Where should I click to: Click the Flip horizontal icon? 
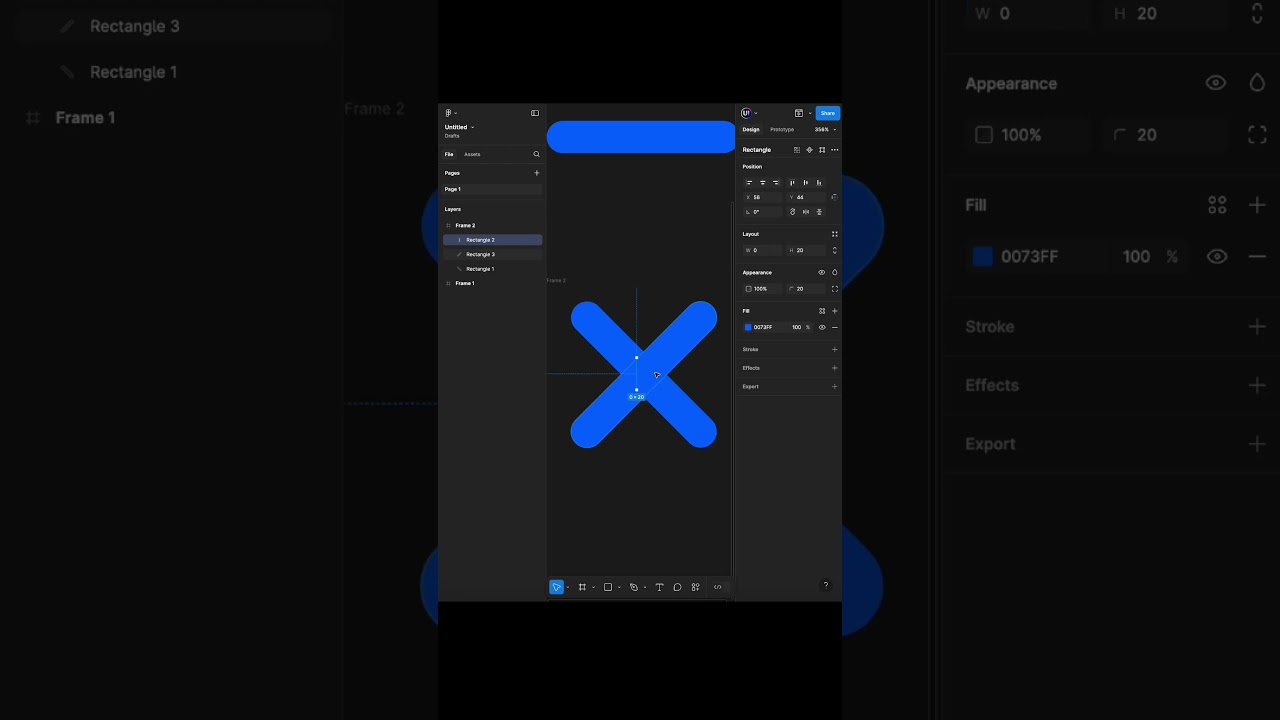point(806,212)
